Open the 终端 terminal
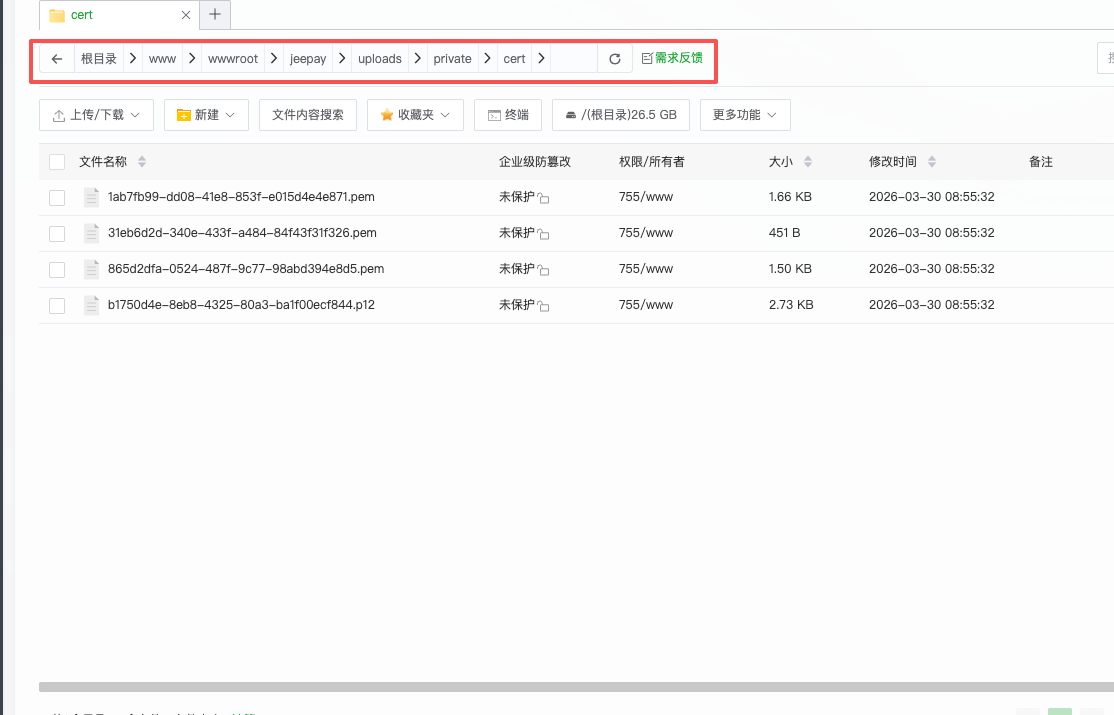The width and height of the screenshot is (1114, 715). coord(508,115)
